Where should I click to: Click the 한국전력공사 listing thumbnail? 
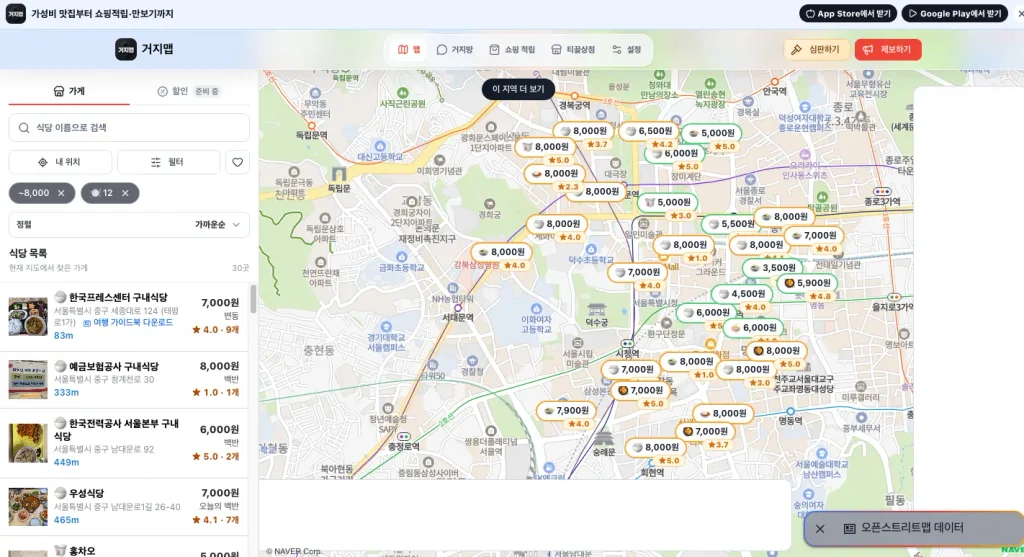28,443
